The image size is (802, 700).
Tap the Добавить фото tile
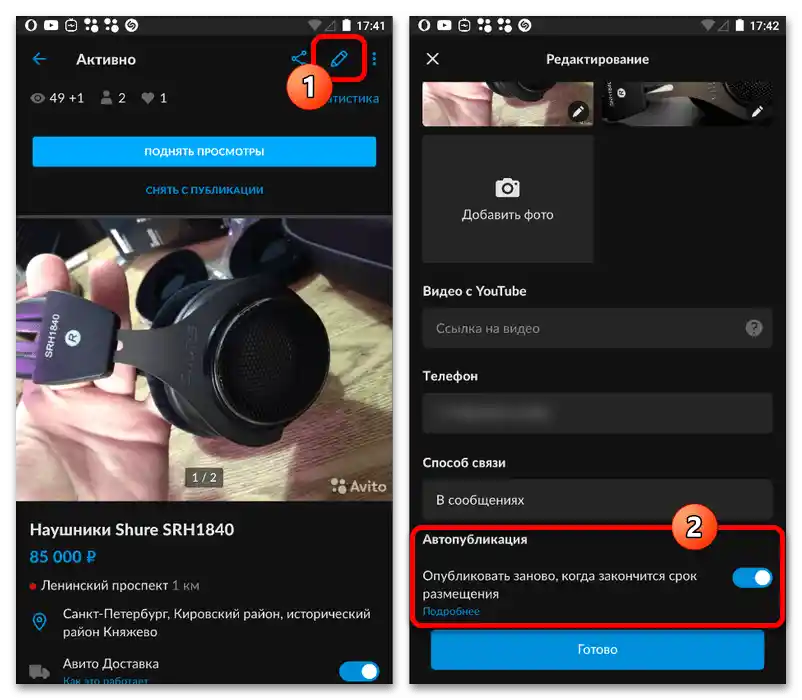[x=507, y=199]
